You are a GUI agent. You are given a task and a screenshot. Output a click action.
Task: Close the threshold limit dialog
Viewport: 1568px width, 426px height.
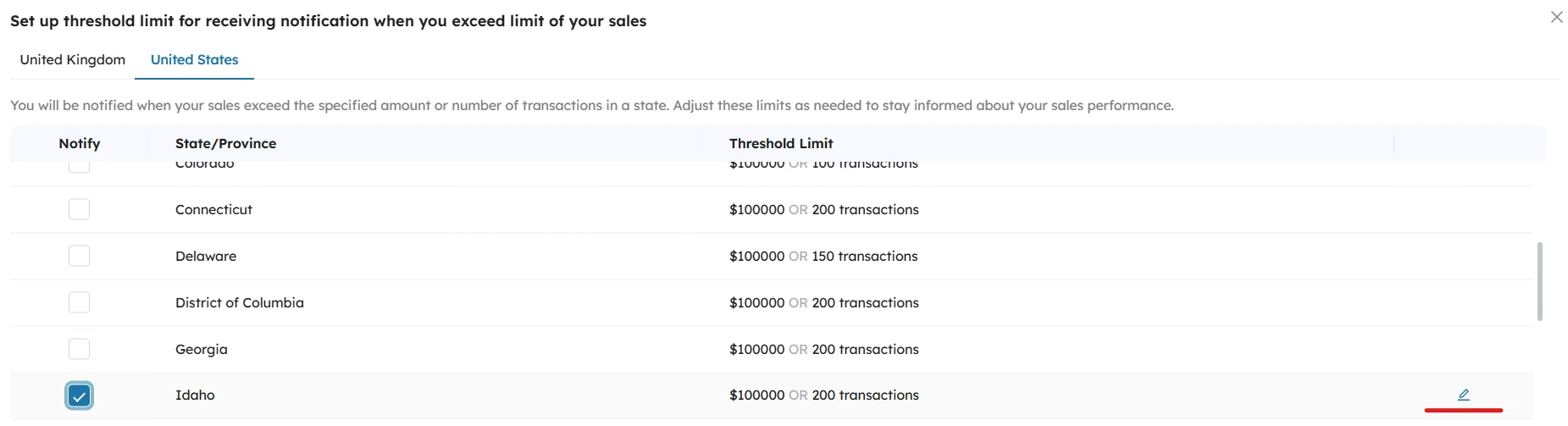[1556, 17]
